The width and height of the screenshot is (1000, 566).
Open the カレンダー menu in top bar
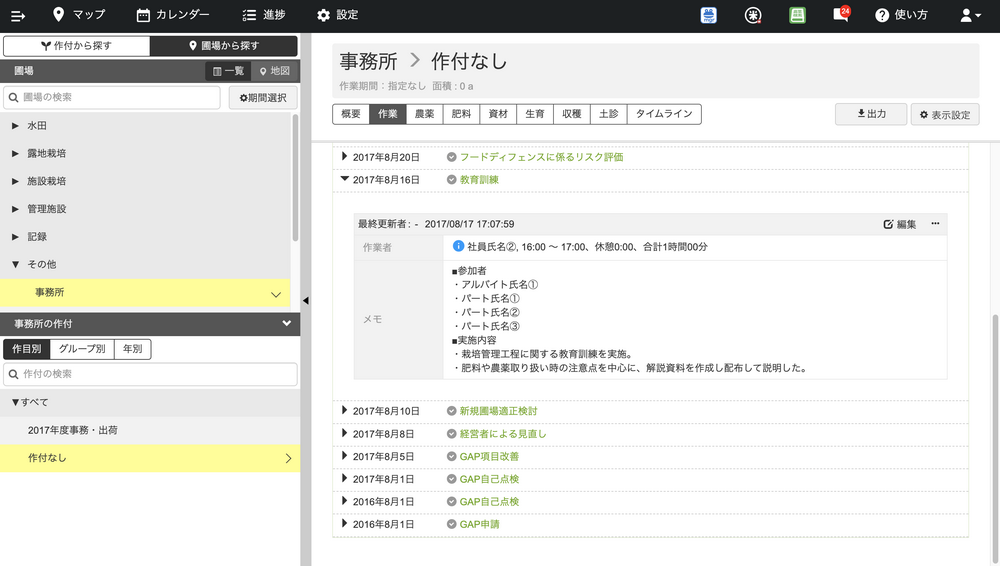point(173,15)
